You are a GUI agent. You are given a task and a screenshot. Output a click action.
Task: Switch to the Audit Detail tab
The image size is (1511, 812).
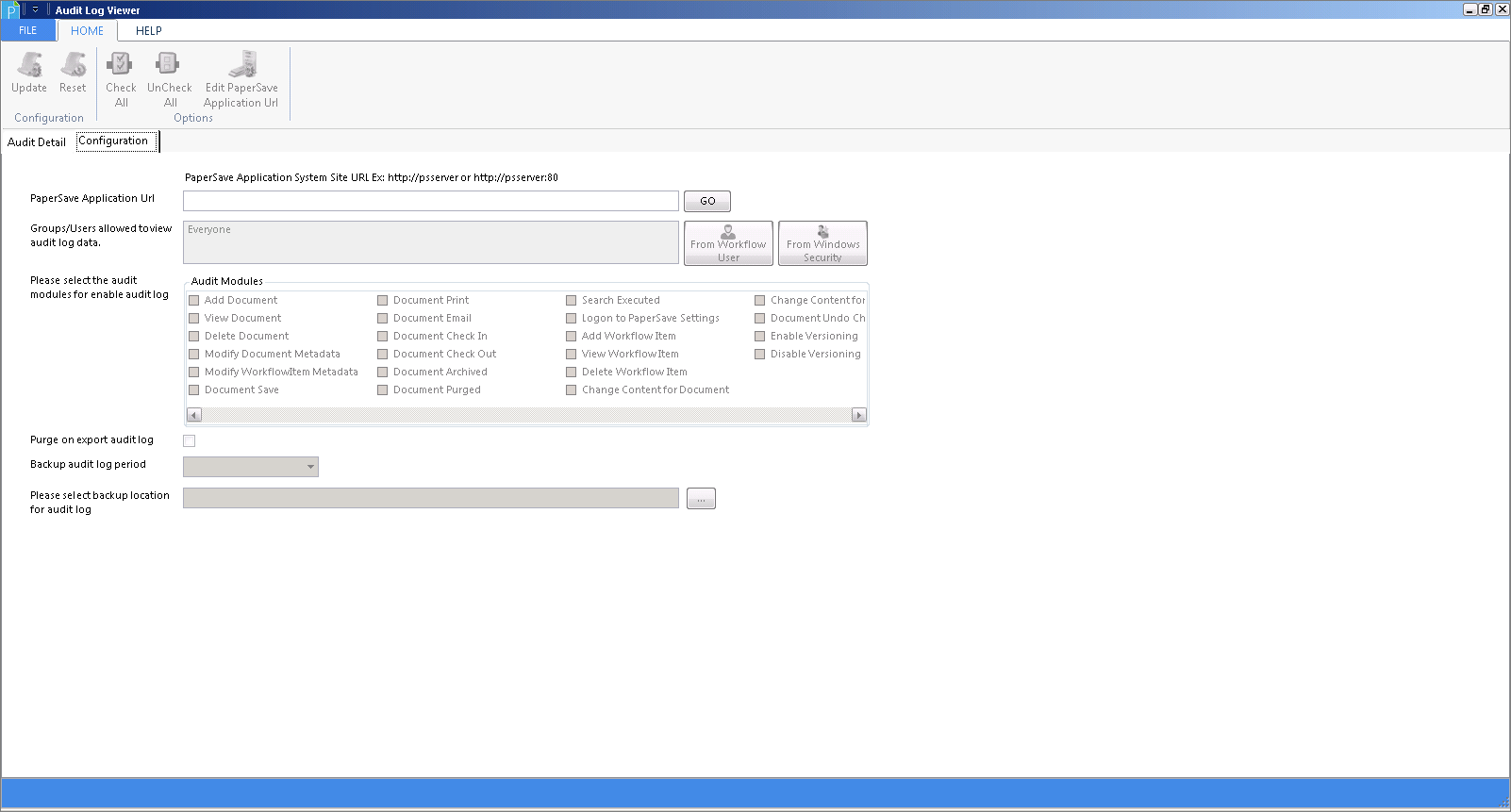click(x=37, y=141)
